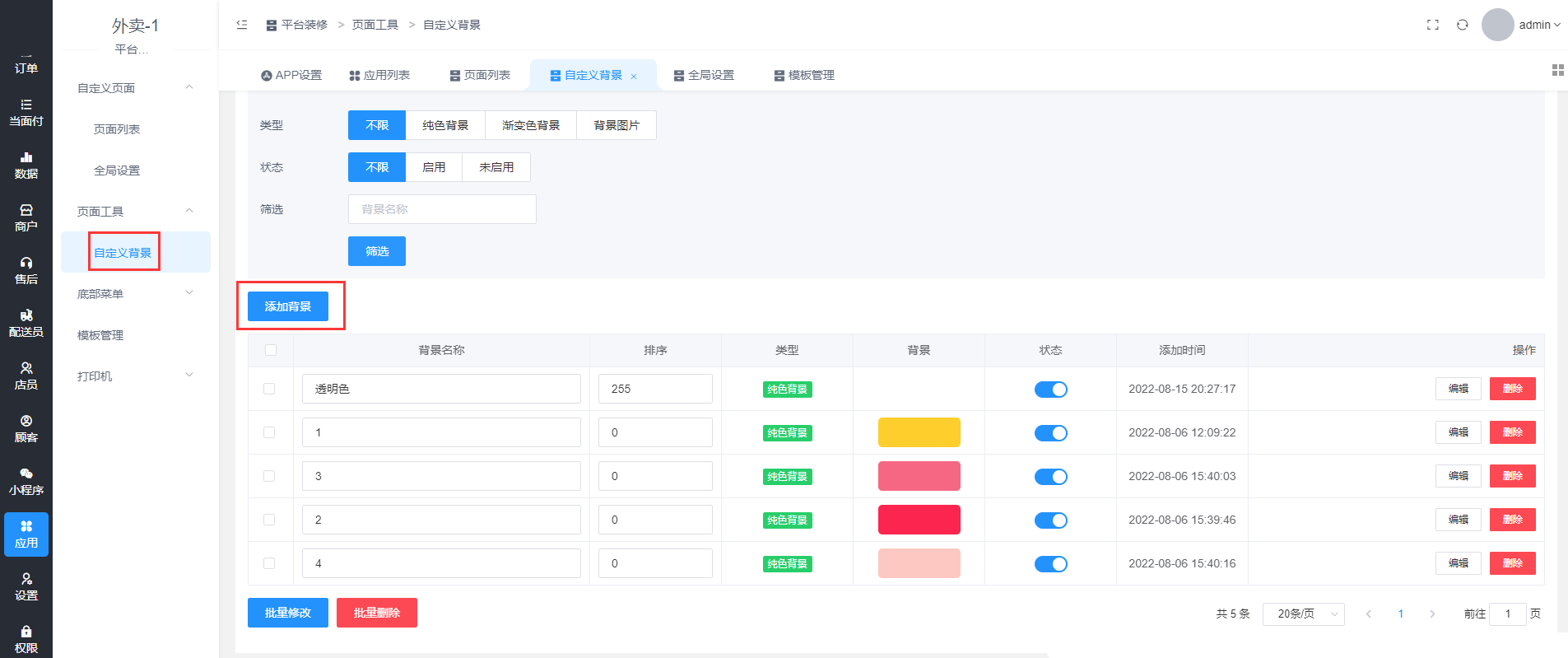The width and height of the screenshot is (1568, 658).
Task: Click the 背景名称 filter input field
Action: pyautogui.click(x=442, y=209)
